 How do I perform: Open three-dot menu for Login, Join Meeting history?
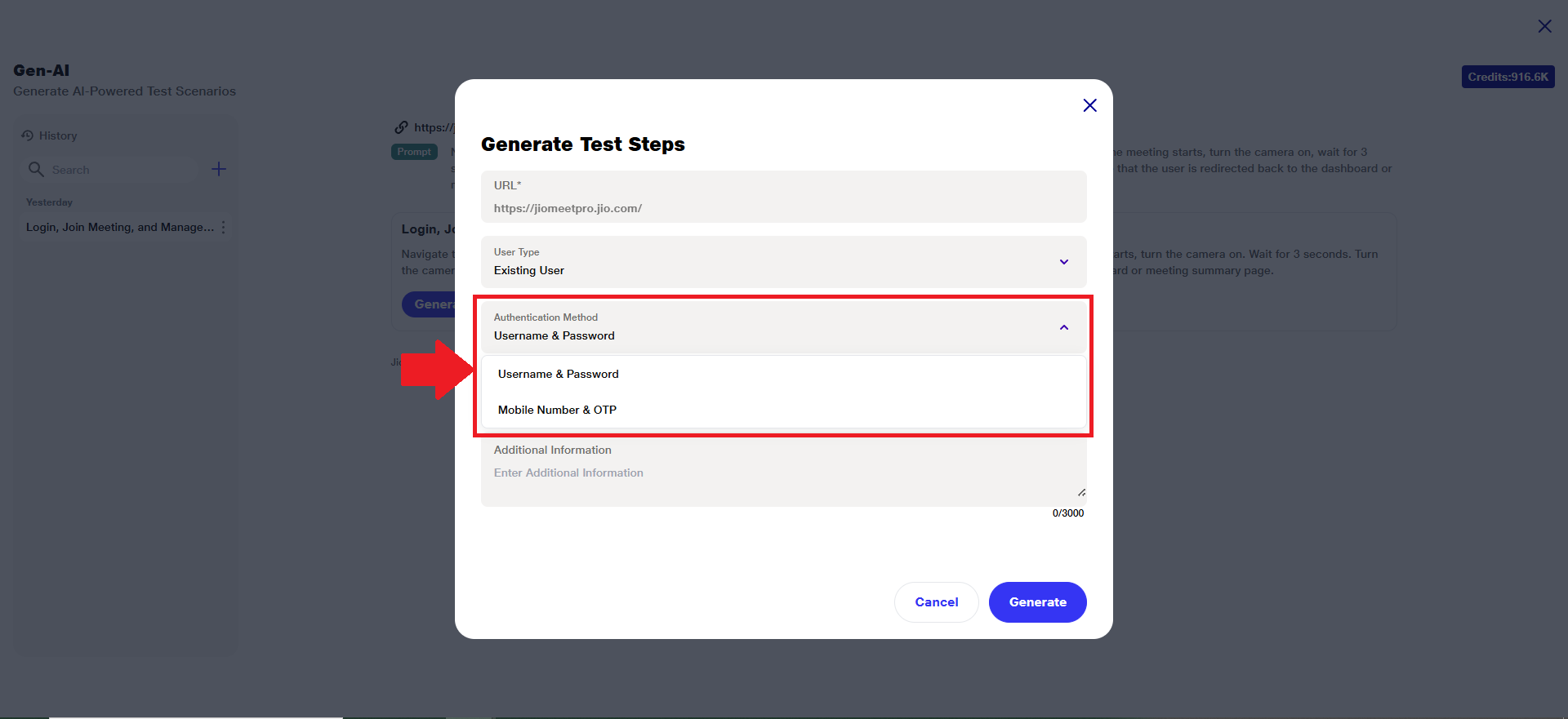(x=224, y=228)
